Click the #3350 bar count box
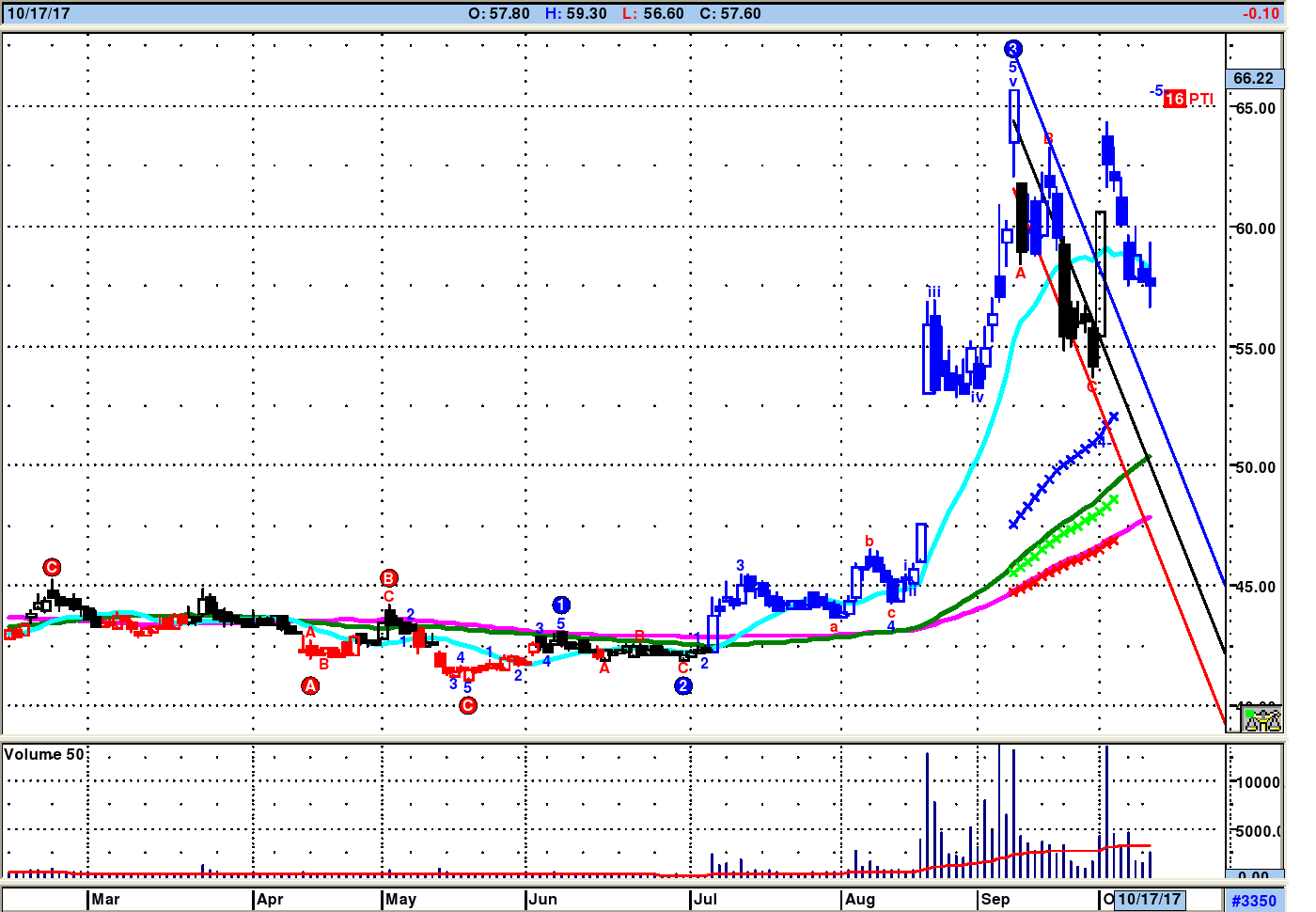Viewport: 1316px width, 912px height. point(1253,901)
